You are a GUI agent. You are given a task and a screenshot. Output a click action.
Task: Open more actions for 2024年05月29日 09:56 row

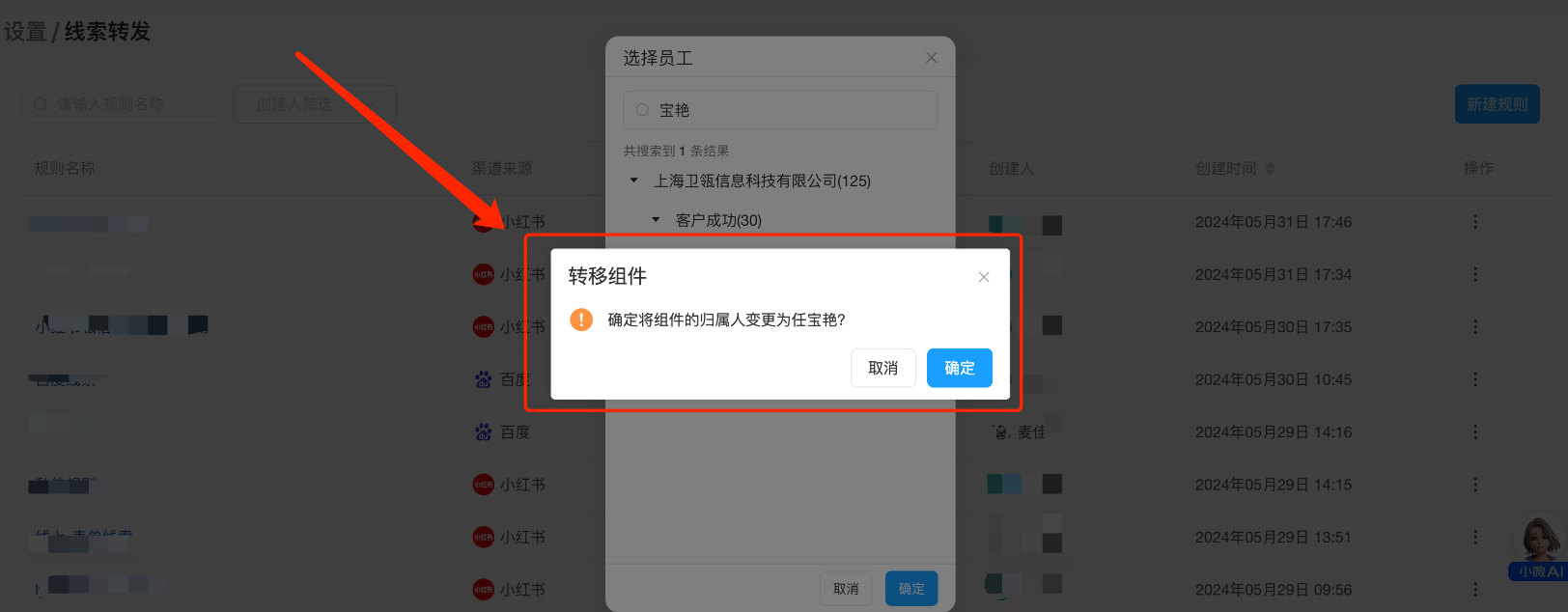1475,589
